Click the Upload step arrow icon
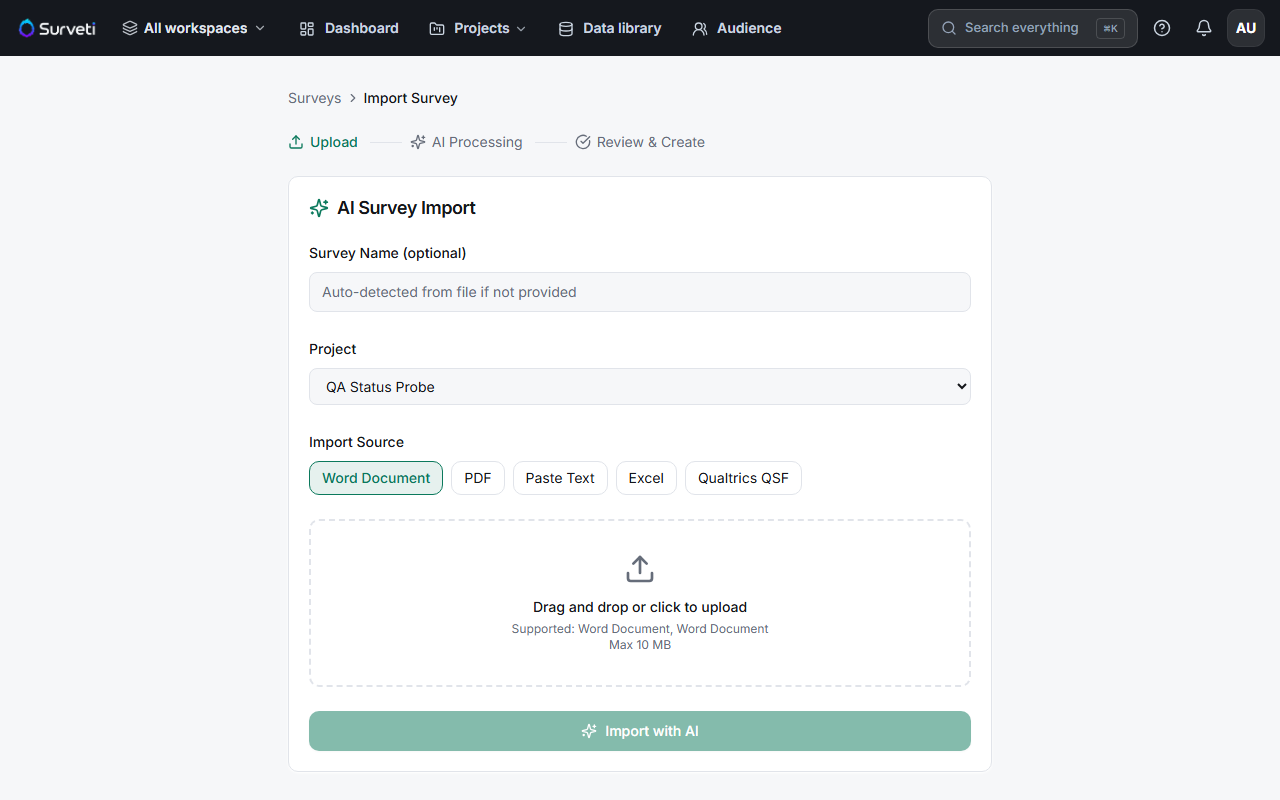Screen dimensions: 1280x800 point(296,142)
